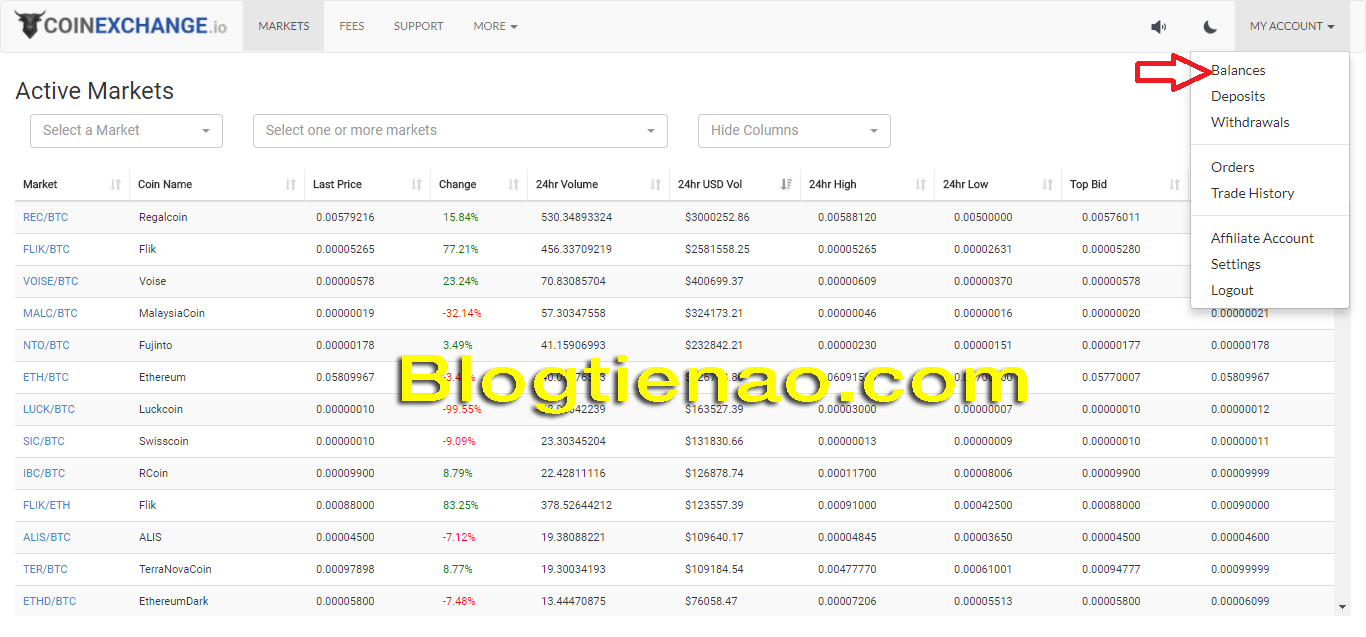The height and width of the screenshot is (637, 1366).
Task: Select Deposits from account menu
Action: [x=1238, y=96]
